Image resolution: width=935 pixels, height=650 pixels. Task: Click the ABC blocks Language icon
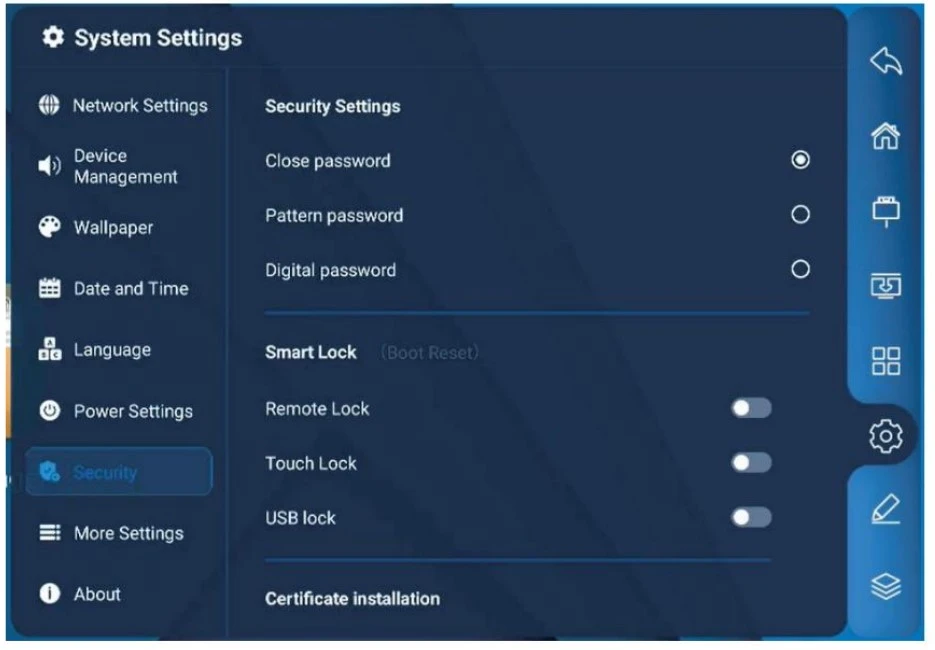49,349
